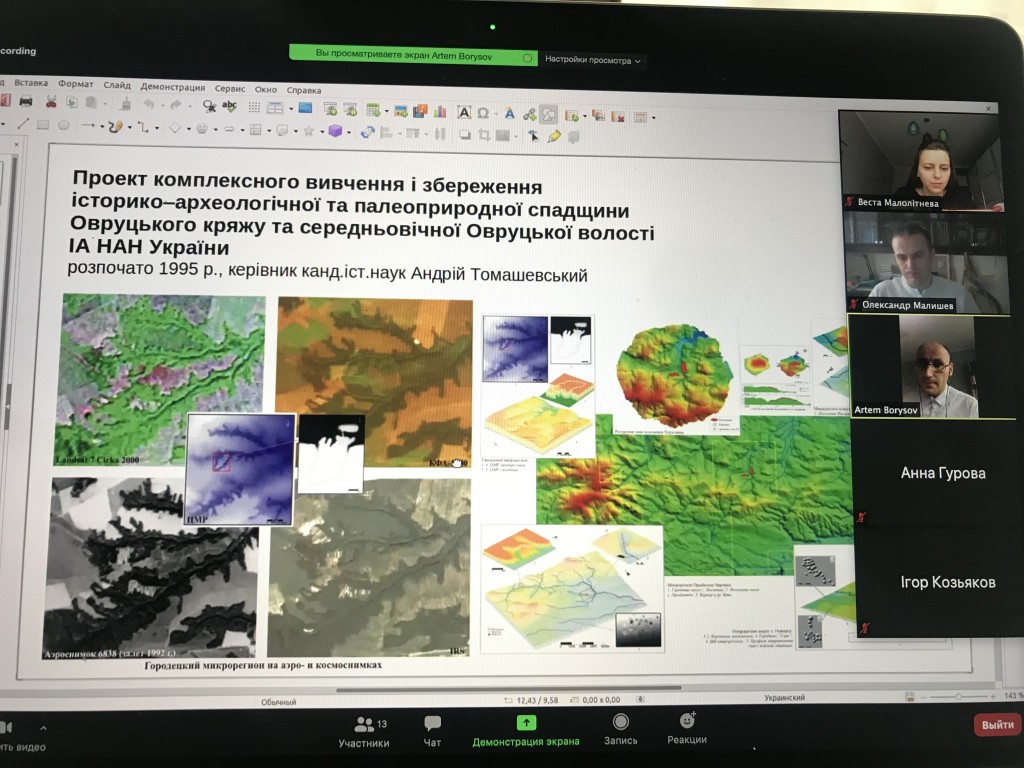Click the Duplicate Slide icon

[598, 116]
